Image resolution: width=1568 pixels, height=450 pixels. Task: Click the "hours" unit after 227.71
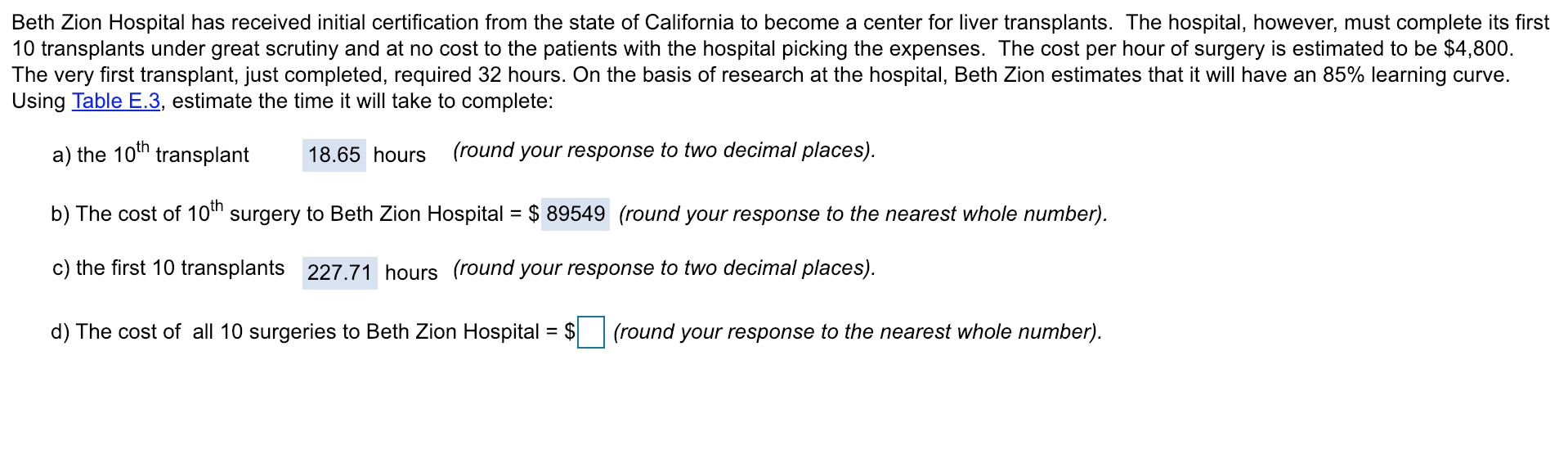tap(411, 273)
